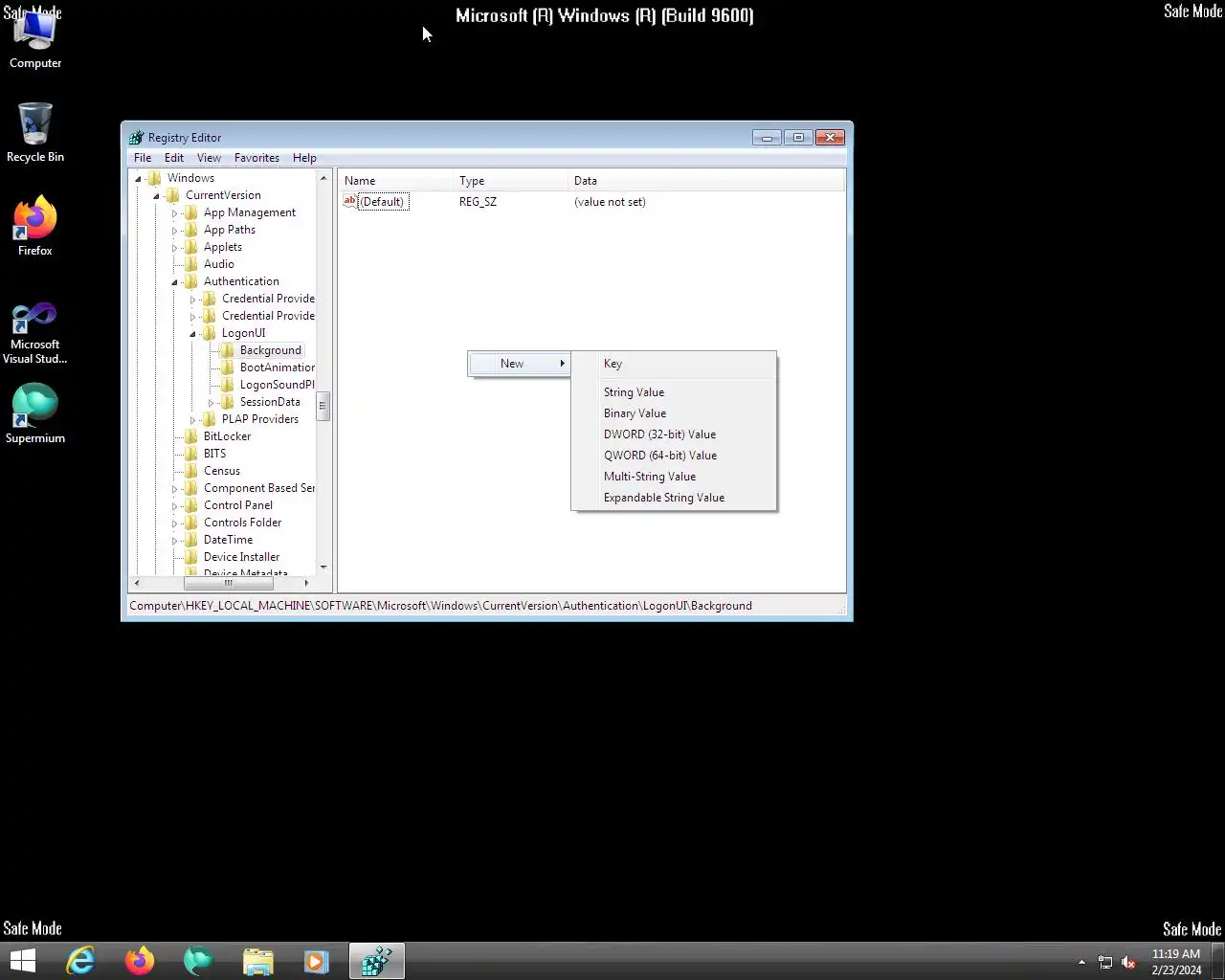
Task: Select the LogonSoundPlayed key
Action: pyautogui.click(x=278, y=385)
